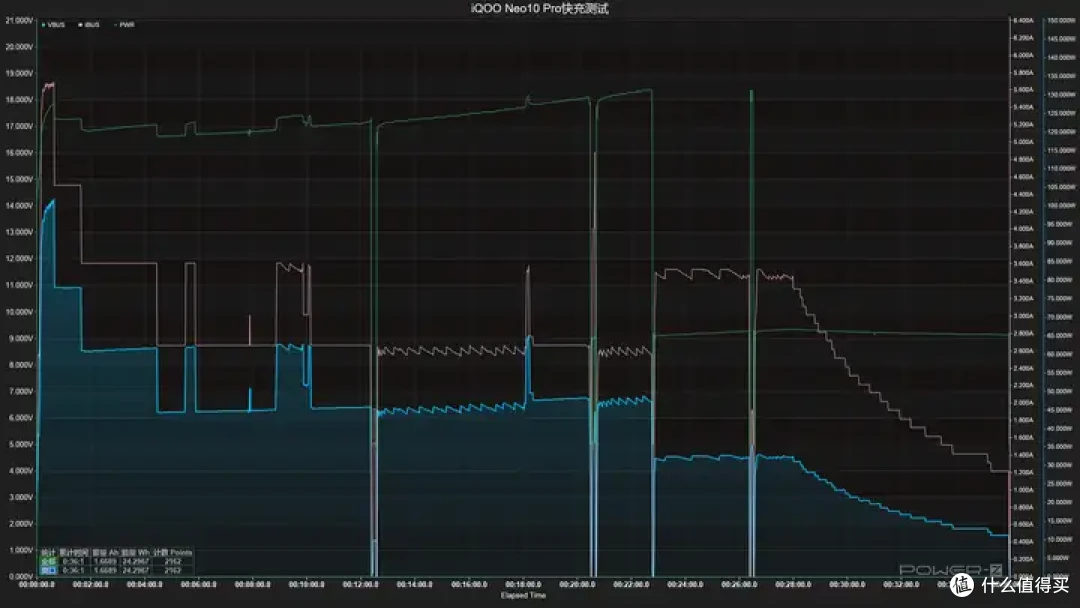Screen dimensions: 1080x608
Task: Click the 10.000V voltage axis label
Action: click(19, 312)
